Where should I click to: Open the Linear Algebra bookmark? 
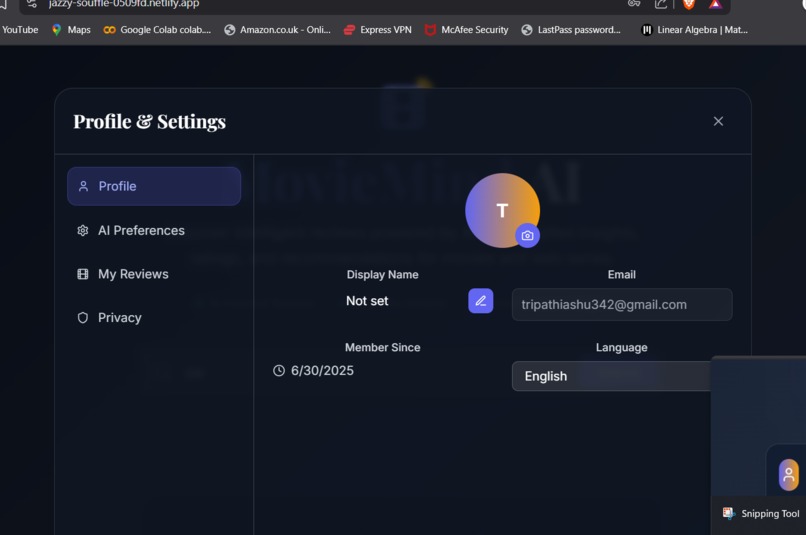pos(695,30)
